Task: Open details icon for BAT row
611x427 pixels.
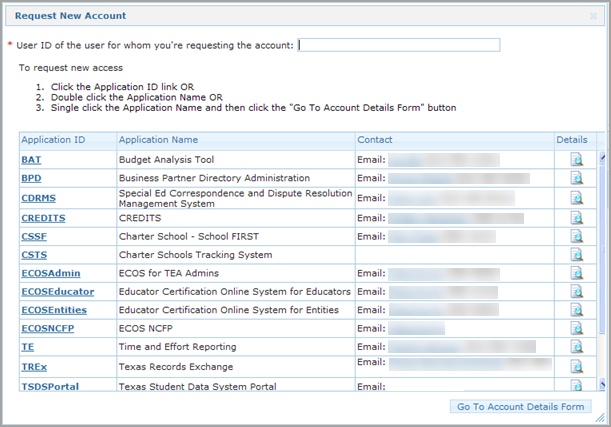Action: 576,160
